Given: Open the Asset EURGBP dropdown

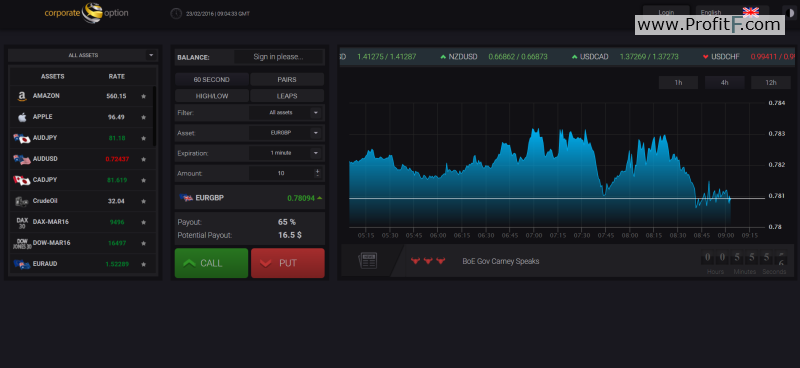Looking at the screenshot, I should coord(286,133).
